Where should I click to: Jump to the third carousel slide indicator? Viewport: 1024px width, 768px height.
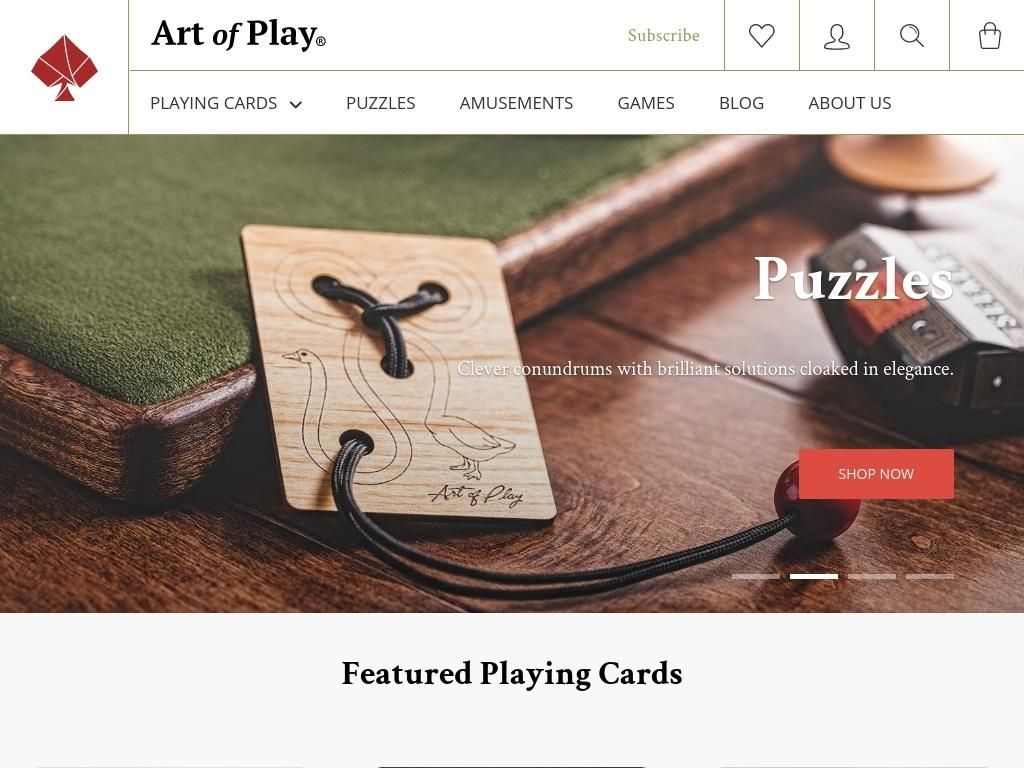click(x=872, y=577)
